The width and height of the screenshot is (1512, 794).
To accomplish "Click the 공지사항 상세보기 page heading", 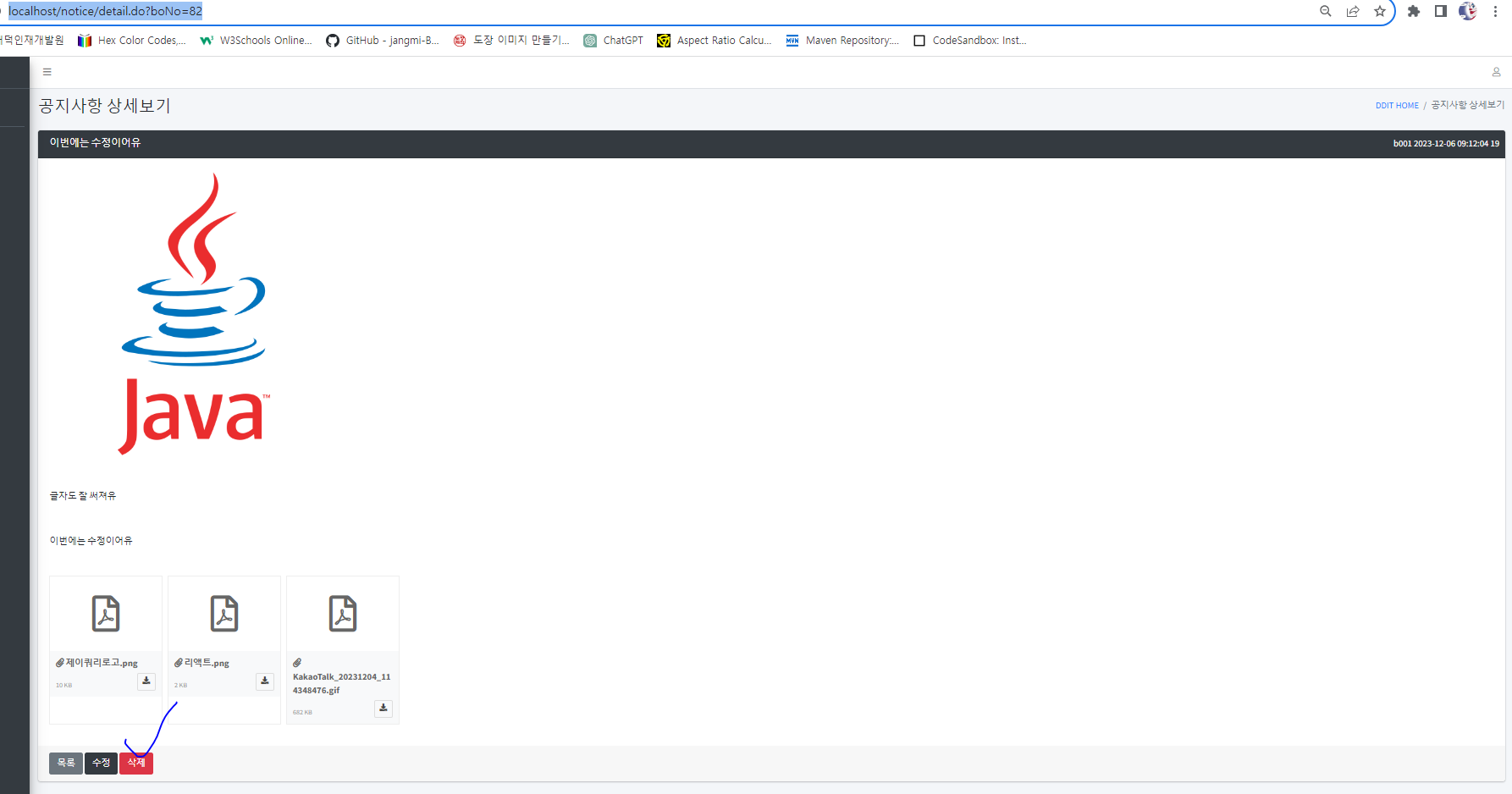I will pos(105,106).
